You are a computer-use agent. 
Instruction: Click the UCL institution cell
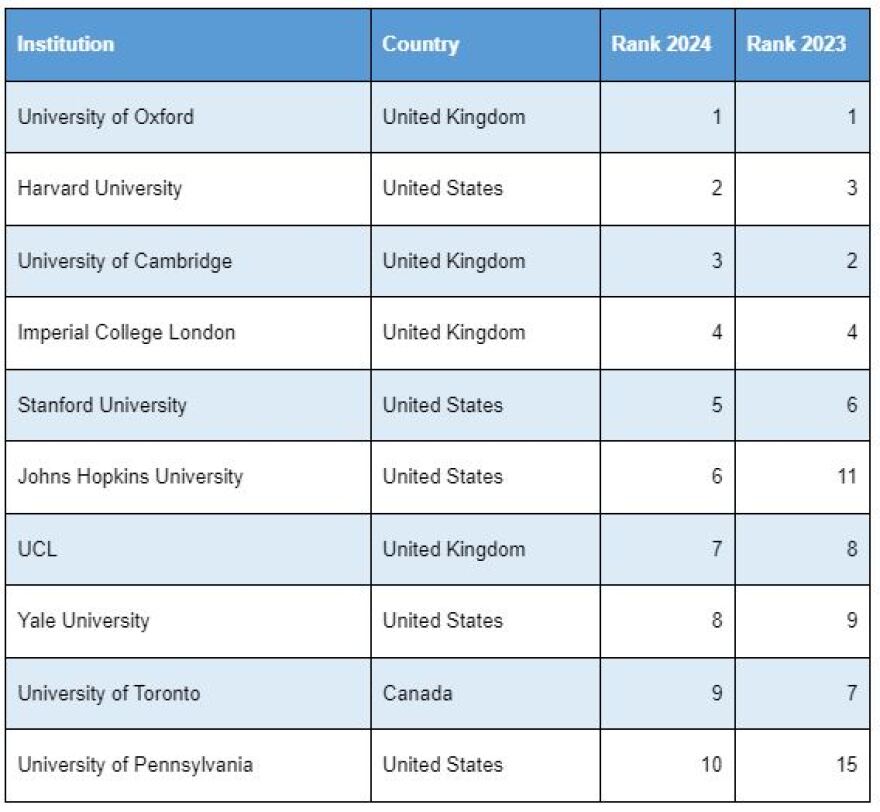click(x=38, y=549)
